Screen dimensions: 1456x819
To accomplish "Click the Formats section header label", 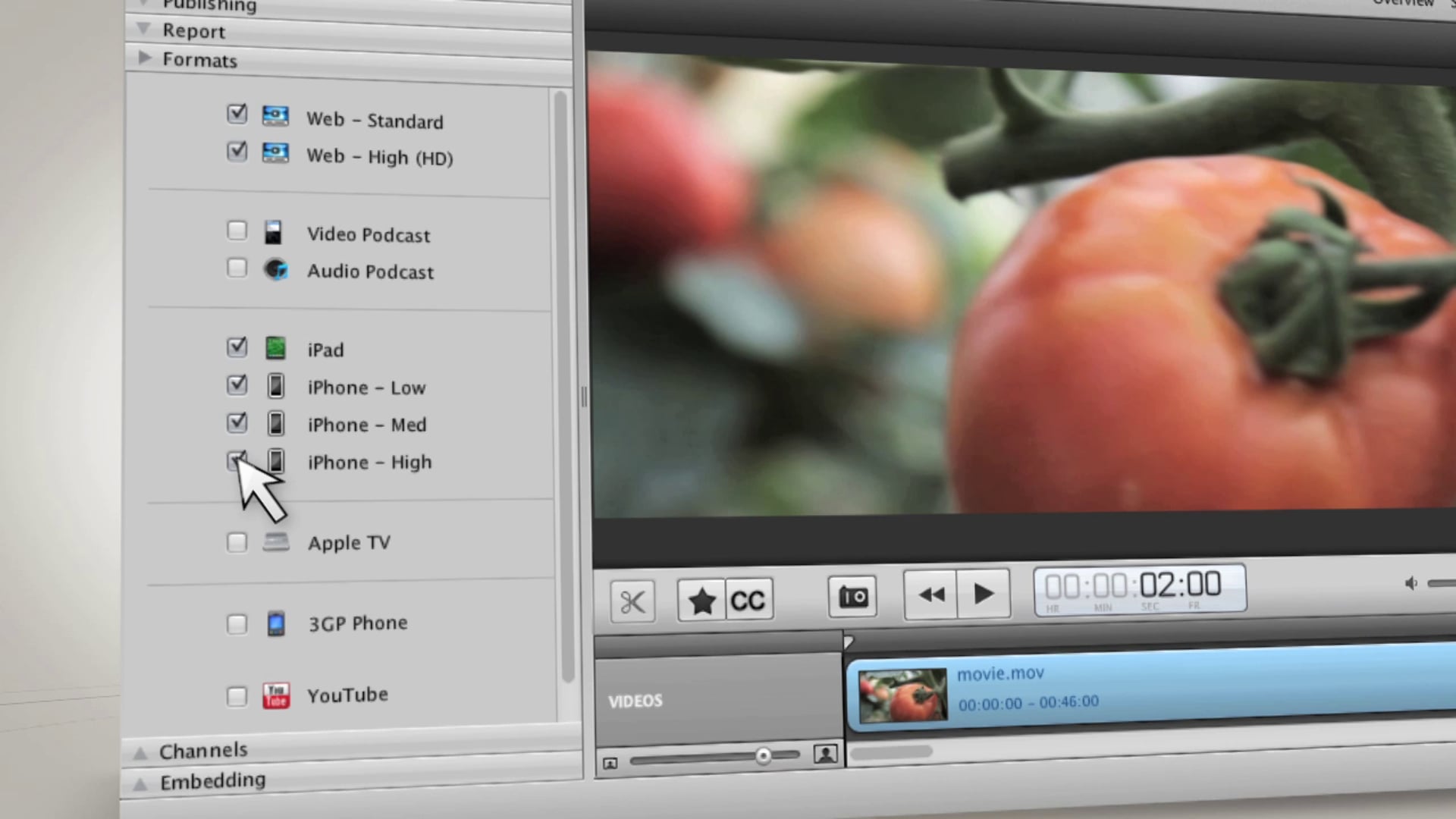I will coord(200,60).
